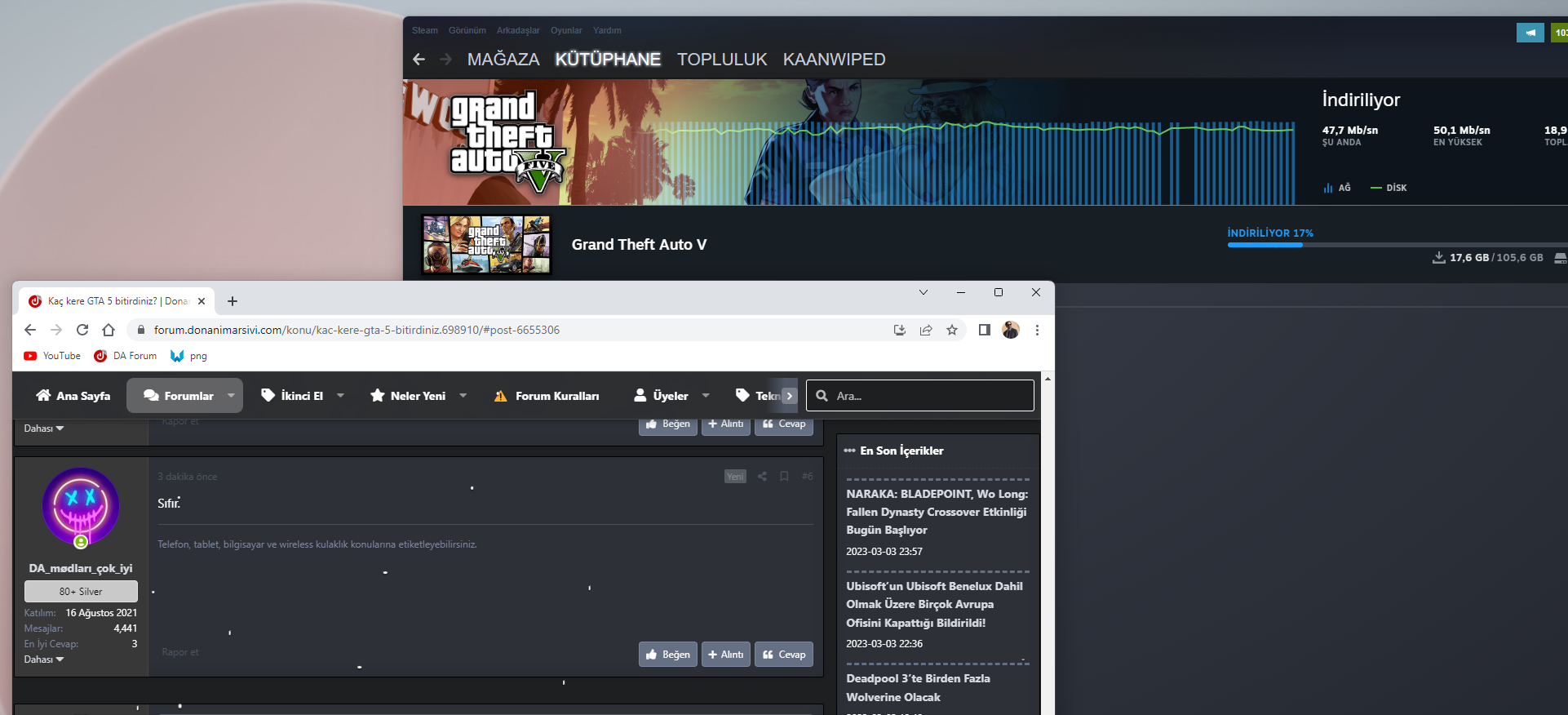Open the '3 dakika önce' post timestamp
The image size is (1568, 715).
click(x=188, y=477)
